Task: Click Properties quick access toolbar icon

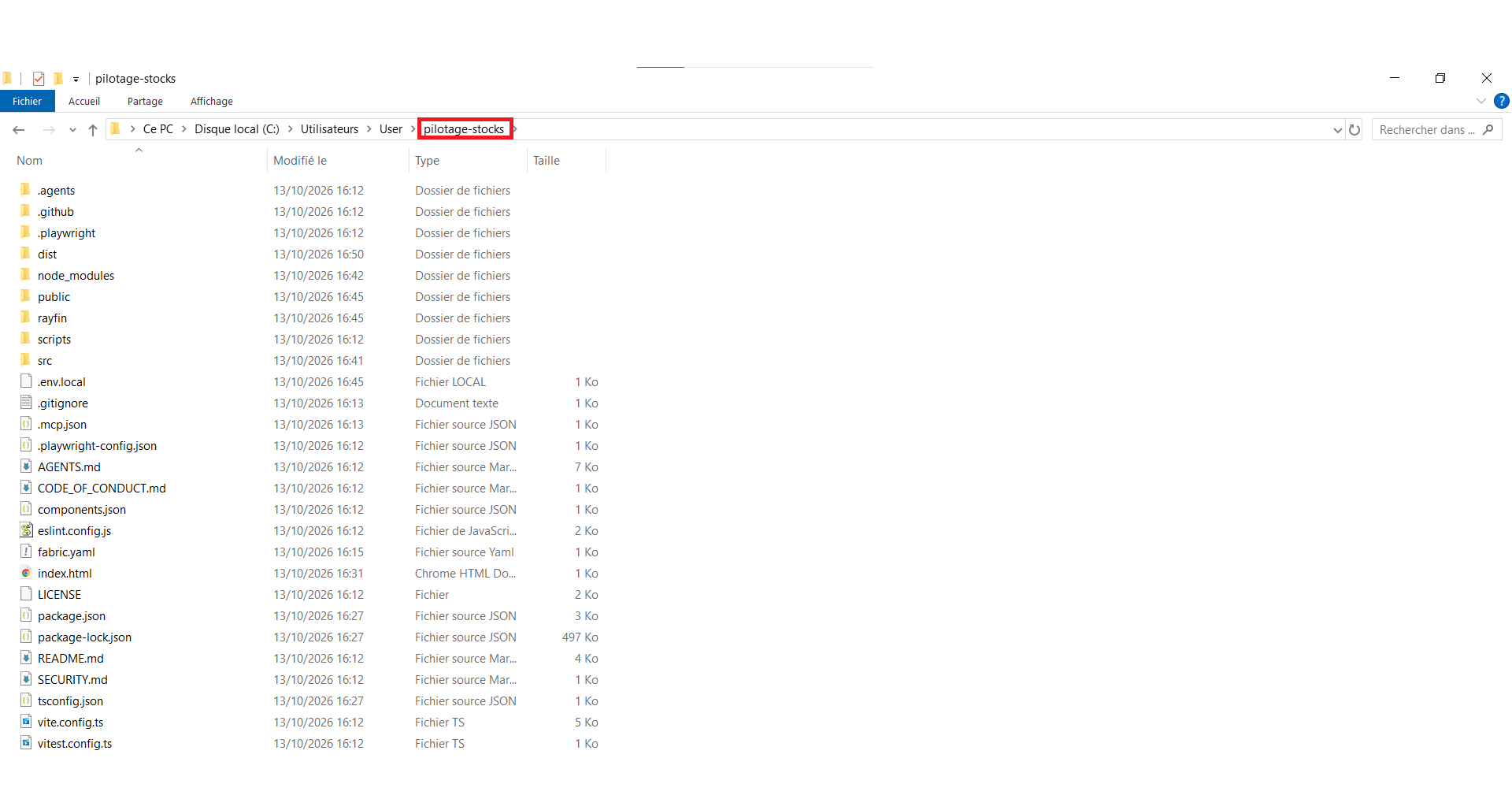Action: coord(39,79)
